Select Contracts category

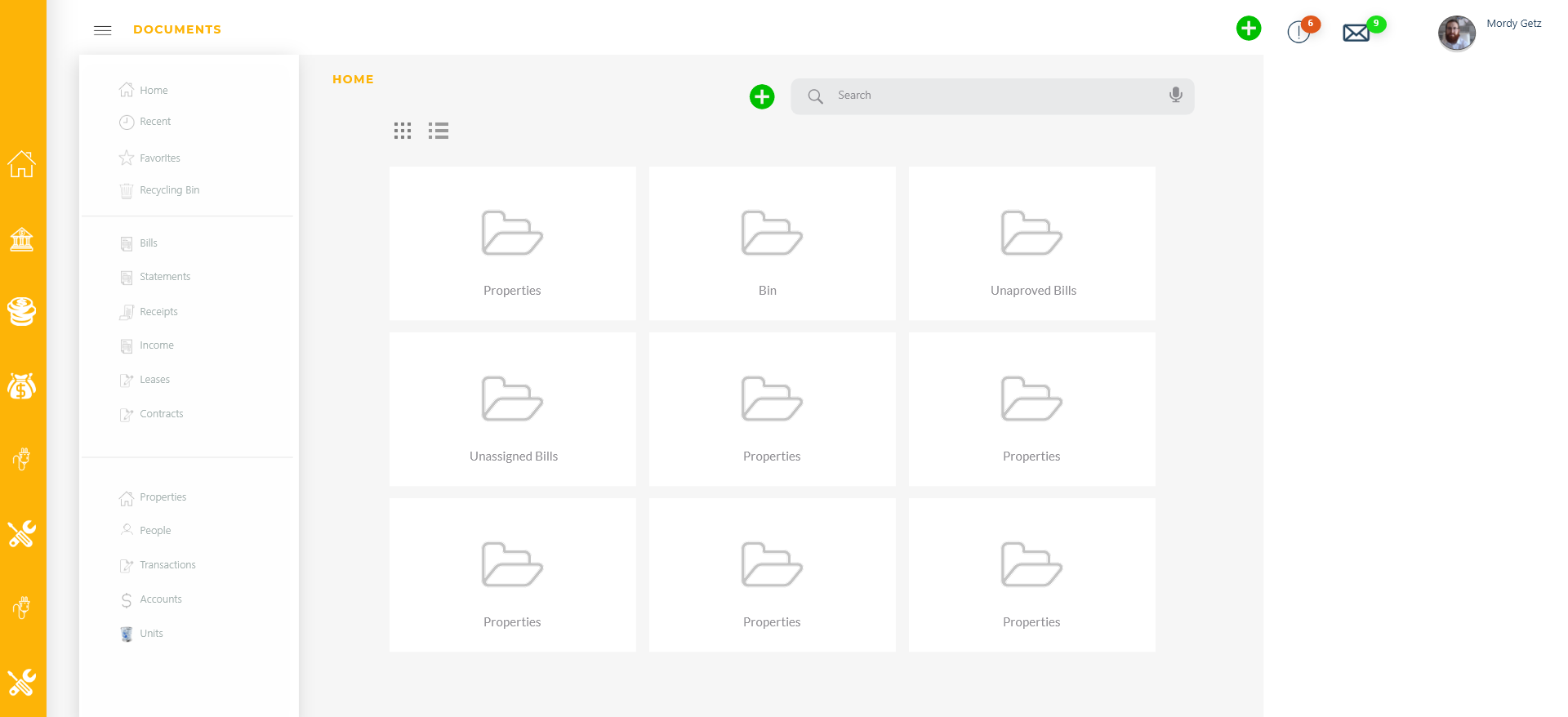(x=152, y=414)
